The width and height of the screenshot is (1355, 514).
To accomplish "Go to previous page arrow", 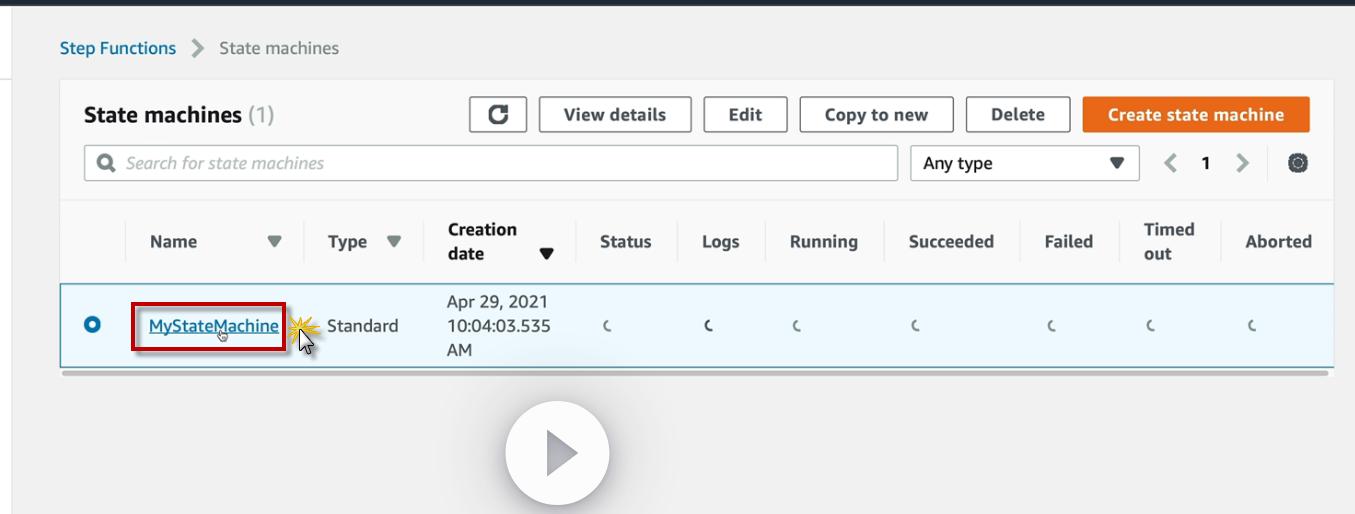I will [1171, 163].
